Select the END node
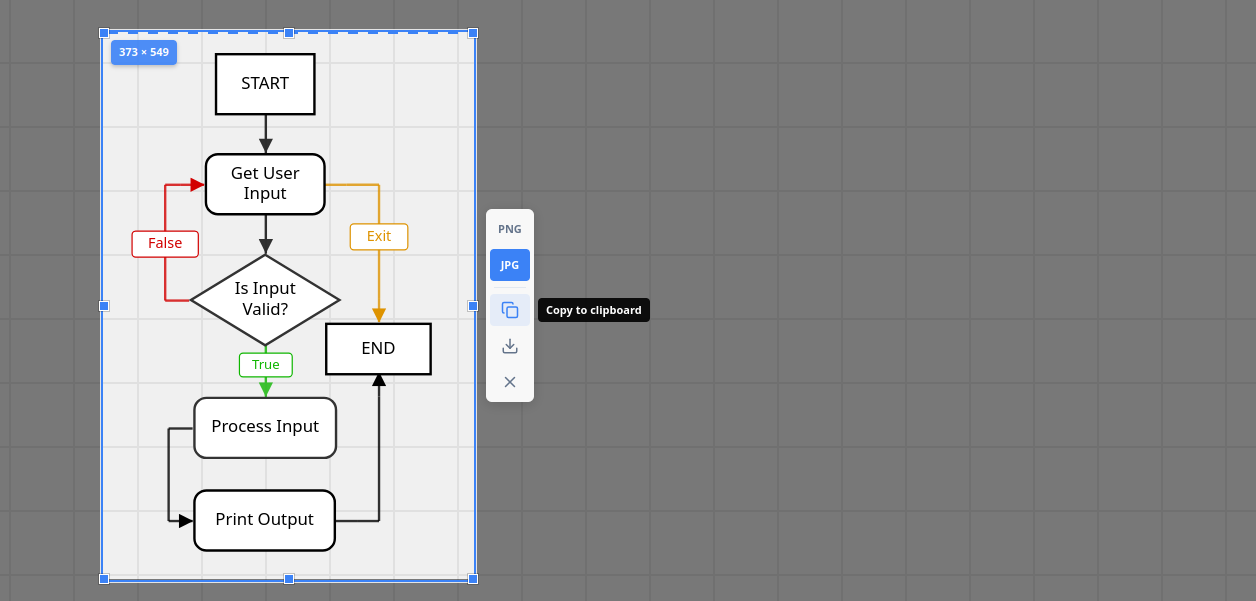Screen dimensions: 1256x601 click(x=378, y=348)
